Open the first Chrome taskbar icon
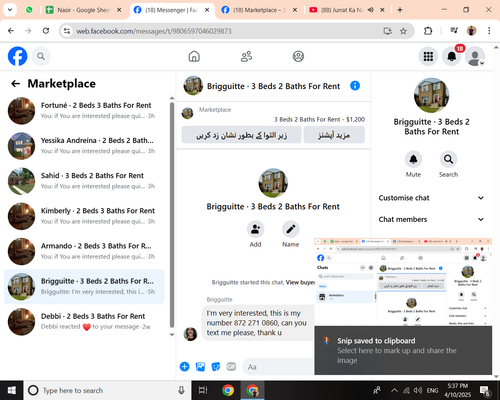Image resolution: width=500 pixels, height=400 pixels. point(228,390)
